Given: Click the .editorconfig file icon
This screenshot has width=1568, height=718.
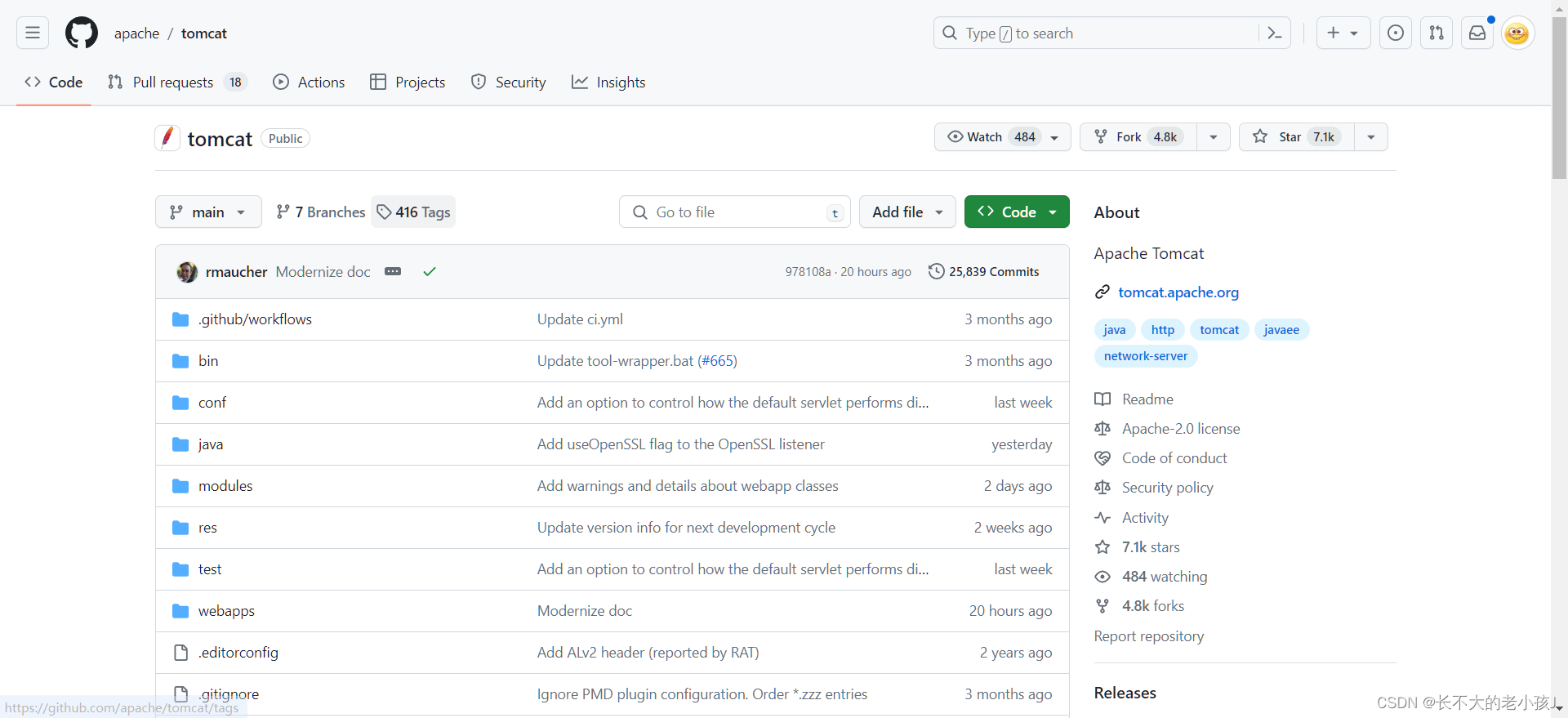Looking at the screenshot, I should point(180,653).
